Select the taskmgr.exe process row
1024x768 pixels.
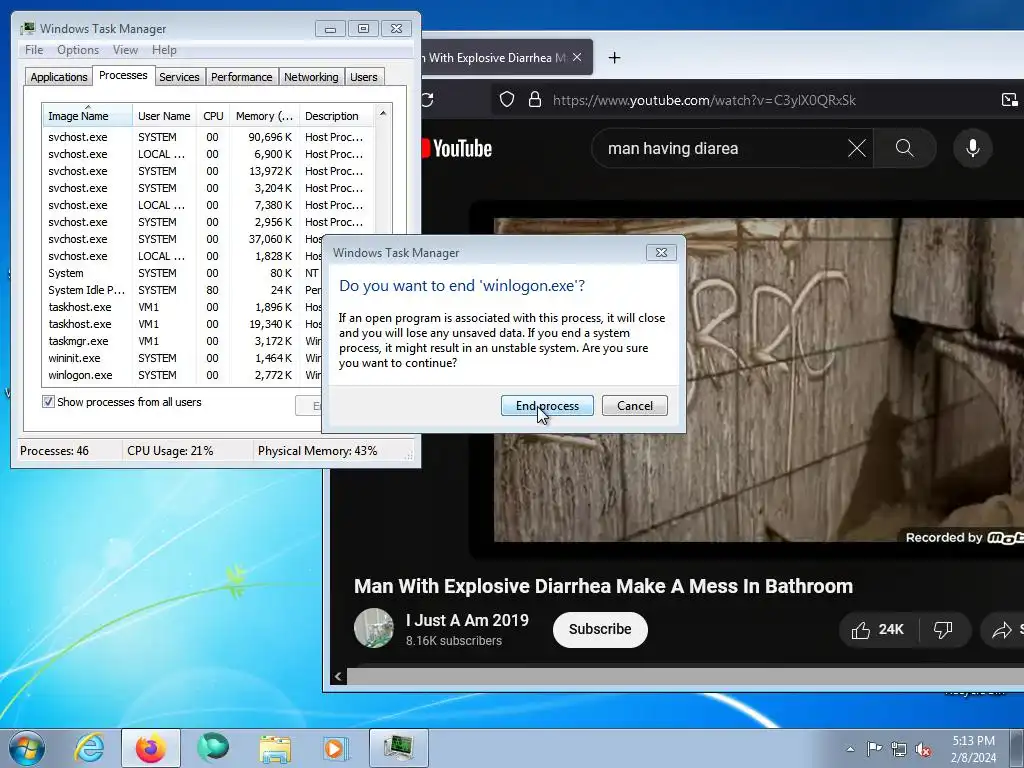point(183,341)
